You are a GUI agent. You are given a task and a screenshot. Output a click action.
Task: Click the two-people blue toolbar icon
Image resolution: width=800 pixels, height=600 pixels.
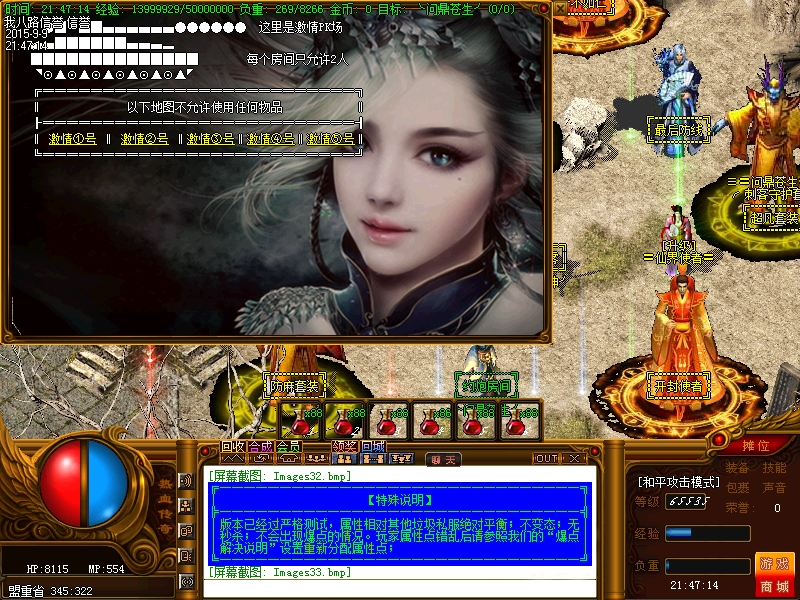click(344, 459)
